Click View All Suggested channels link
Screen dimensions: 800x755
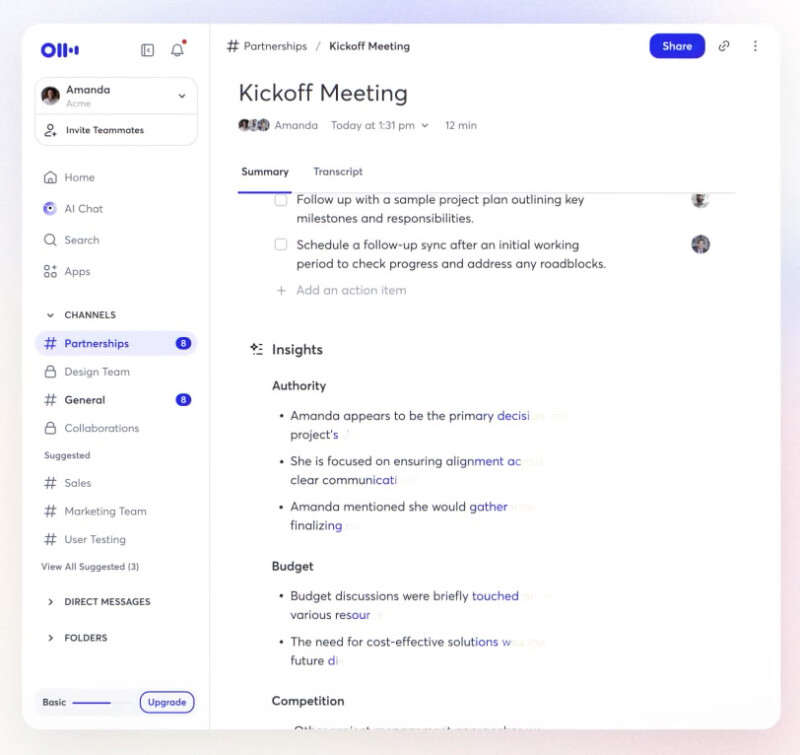point(87,566)
